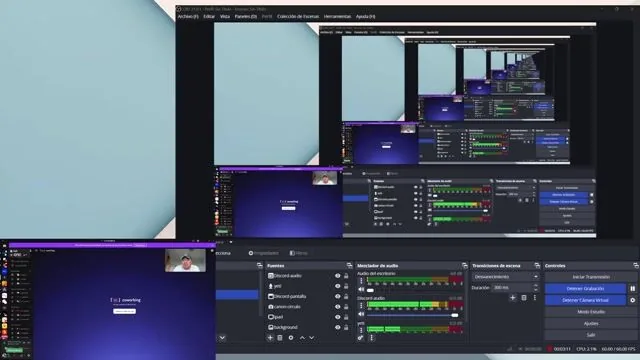The height and width of the screenshot is (360, 640).
Task: Open virtual camera settings gear icon
Action: pyautogui.click(x=633, y=300)
